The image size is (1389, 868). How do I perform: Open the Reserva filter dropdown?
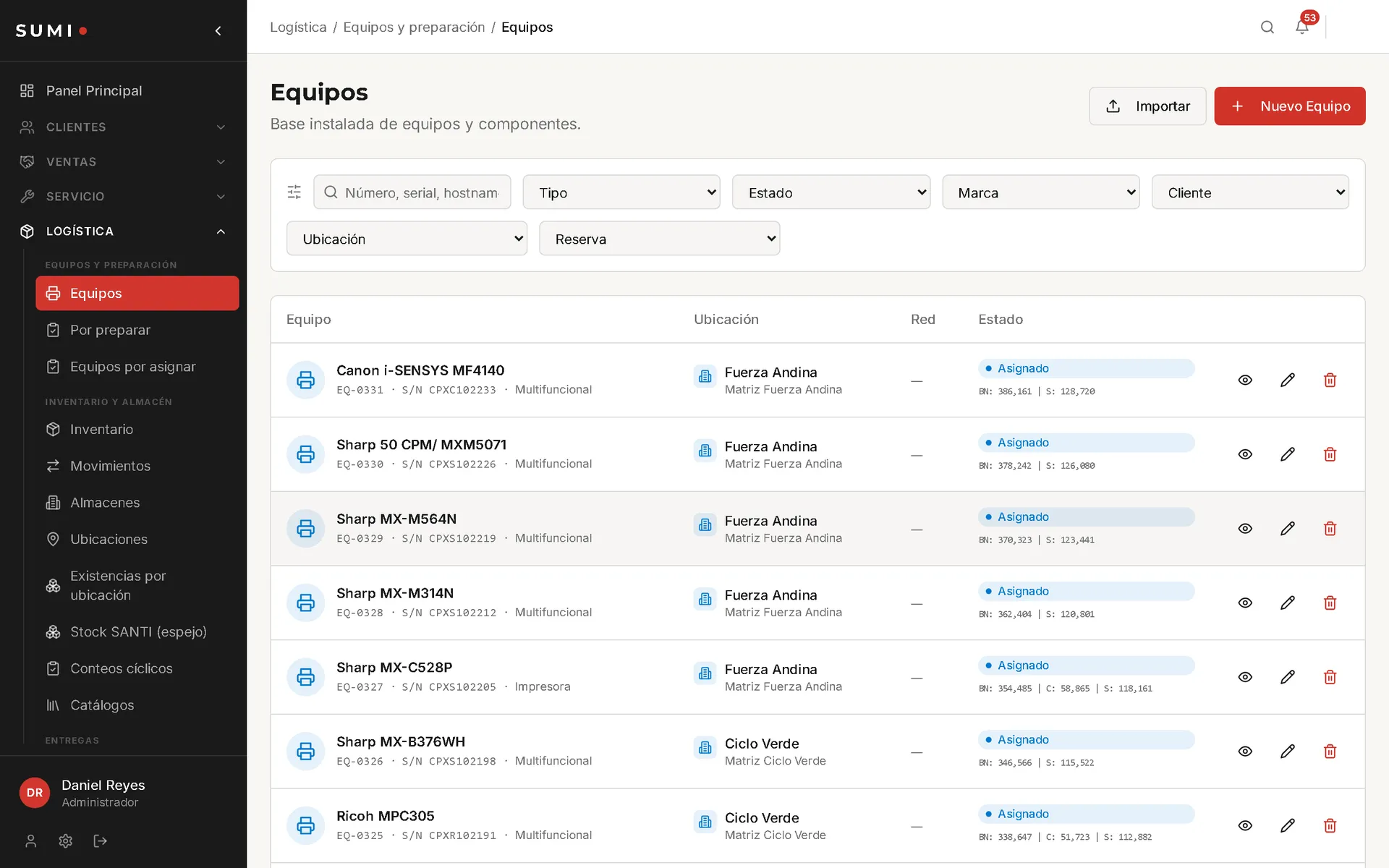[x=660, y=239]
